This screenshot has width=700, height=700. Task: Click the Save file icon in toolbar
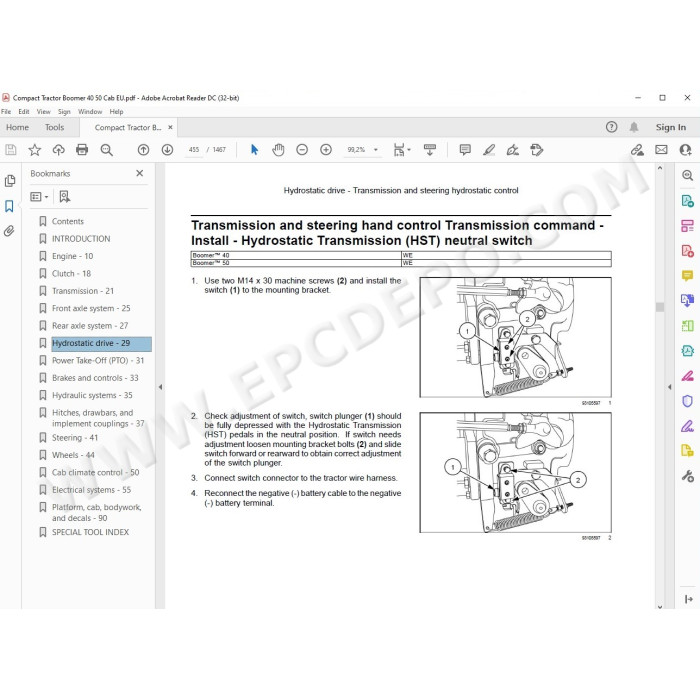click(11, 150)
